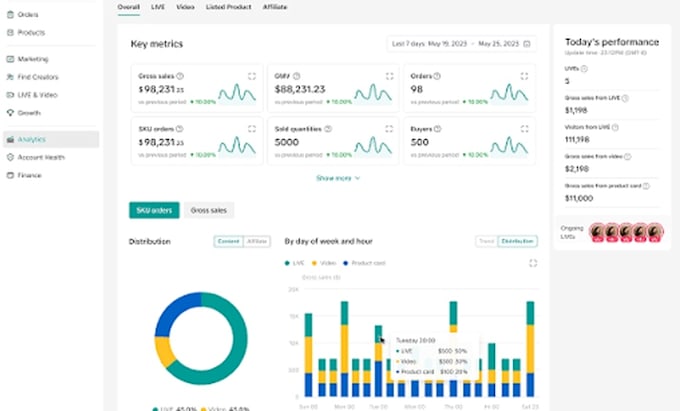Click the info icon beside SKU orders

tap(180, 129)
